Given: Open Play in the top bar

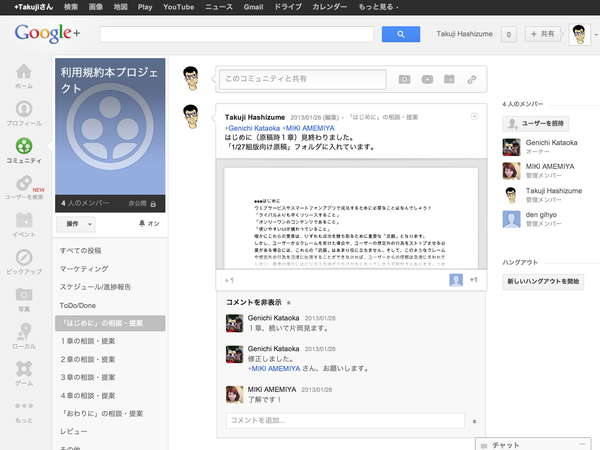Looking at the screenshot, I should point(145,7).
